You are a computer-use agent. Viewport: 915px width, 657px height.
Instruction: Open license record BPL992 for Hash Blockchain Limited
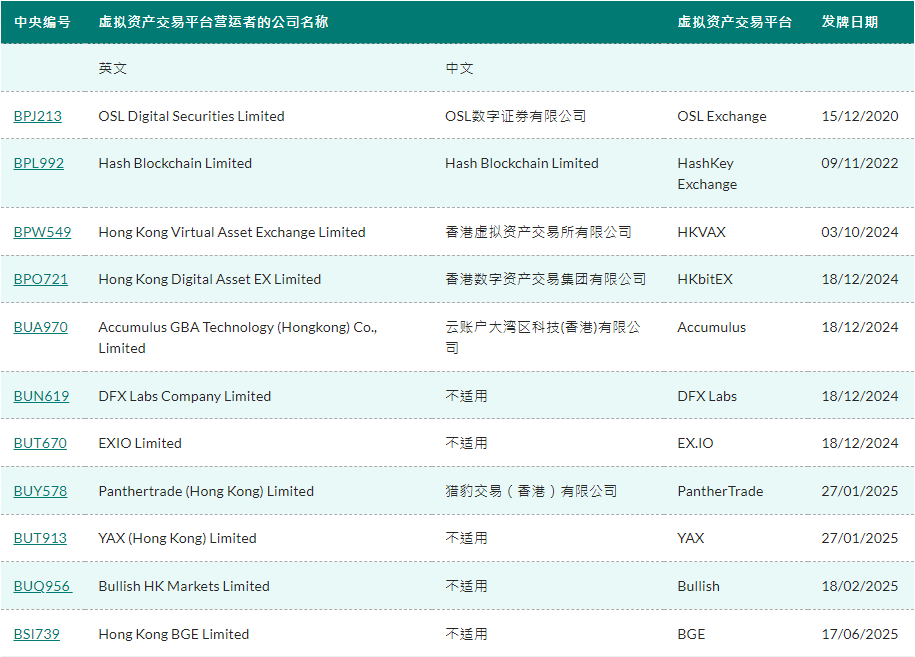coord(40,163)
